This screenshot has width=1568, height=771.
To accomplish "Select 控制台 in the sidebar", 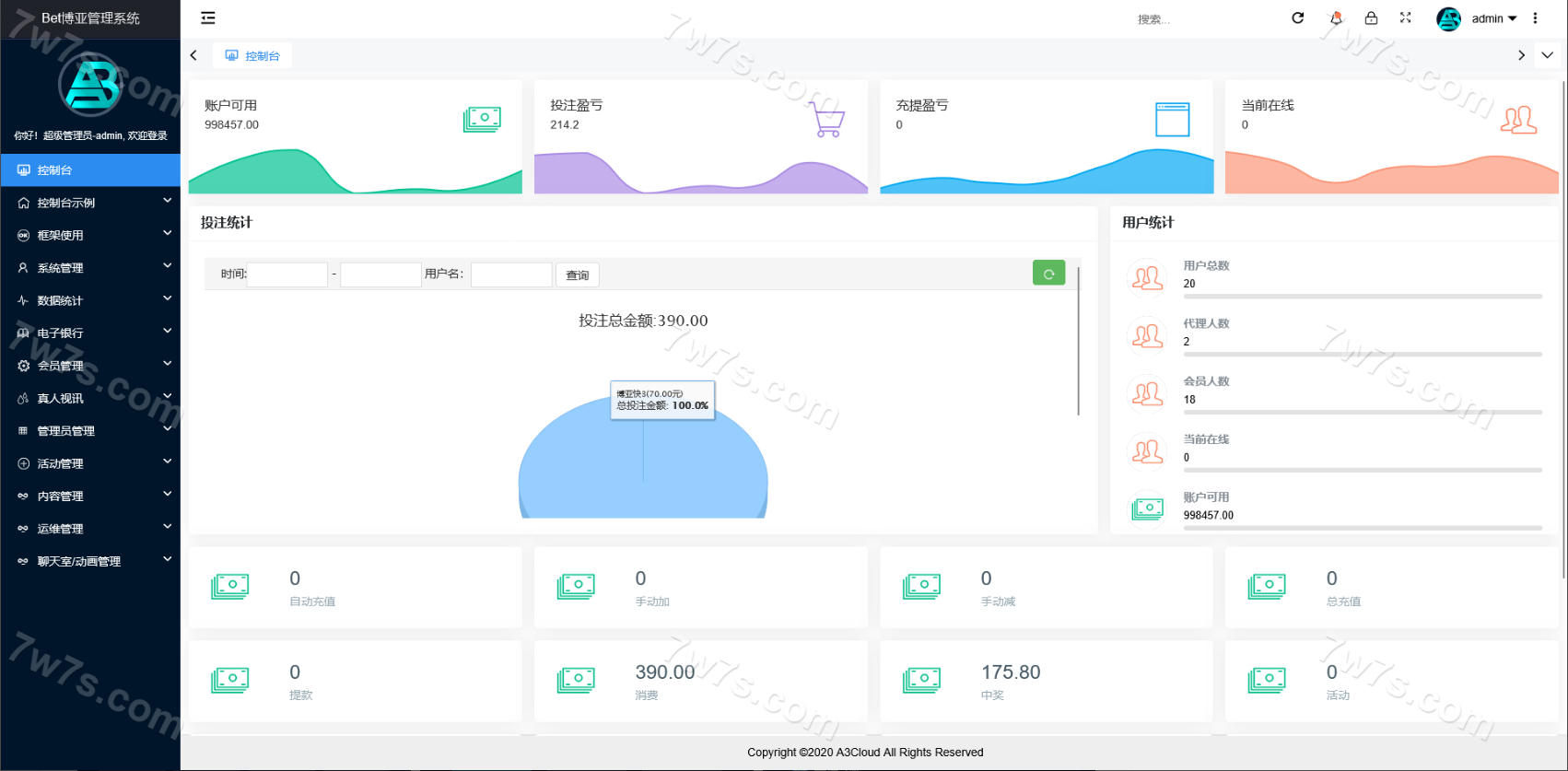I will click(x=90, y=169).
